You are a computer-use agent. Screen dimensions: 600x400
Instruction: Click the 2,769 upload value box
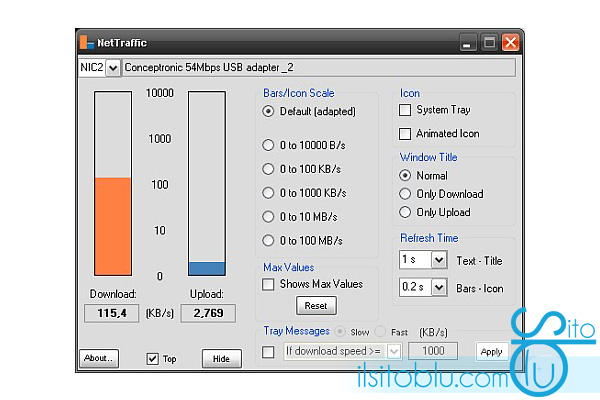click(x=208, y=313)
